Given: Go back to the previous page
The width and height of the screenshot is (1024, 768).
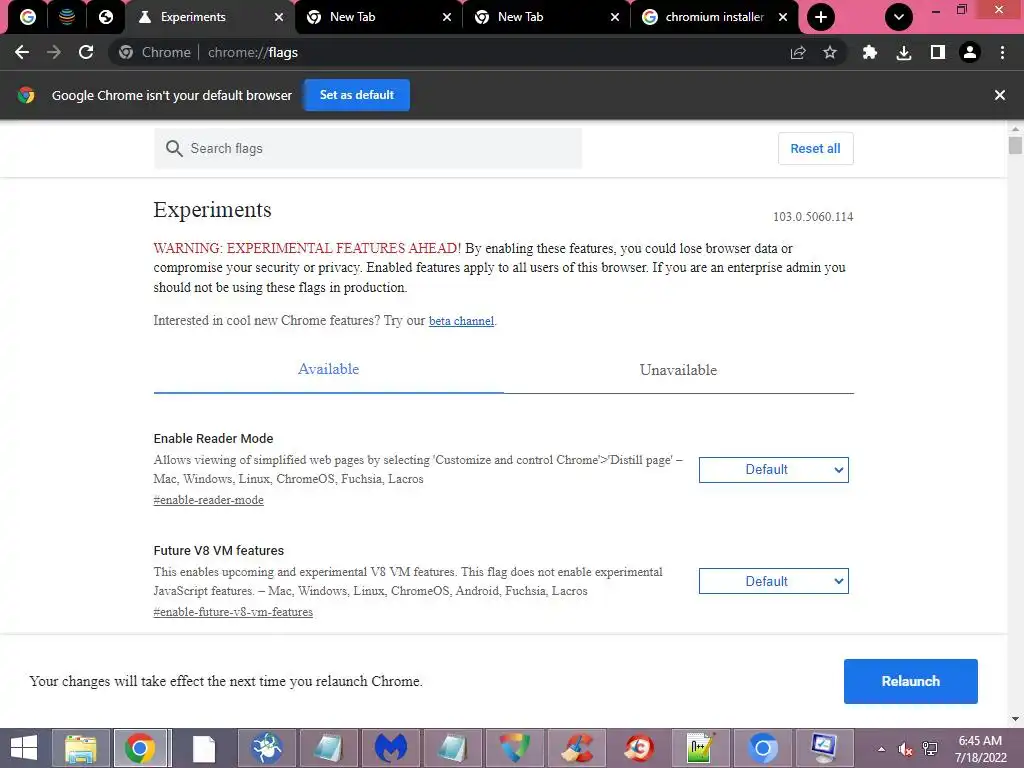Looking at the screenshot, I should pyautogui.click(x=22, y=52).
